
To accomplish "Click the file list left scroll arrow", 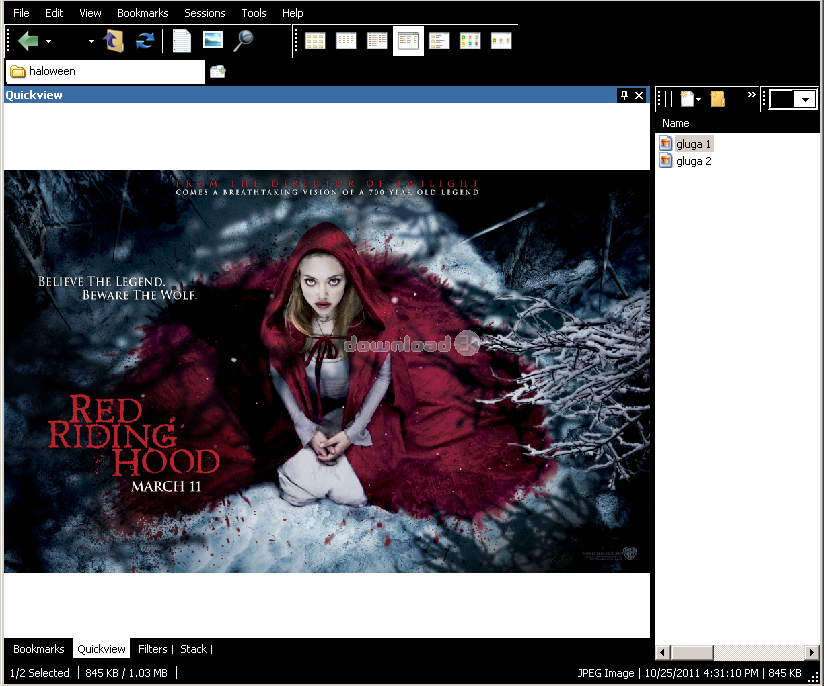I will (662, 652).
